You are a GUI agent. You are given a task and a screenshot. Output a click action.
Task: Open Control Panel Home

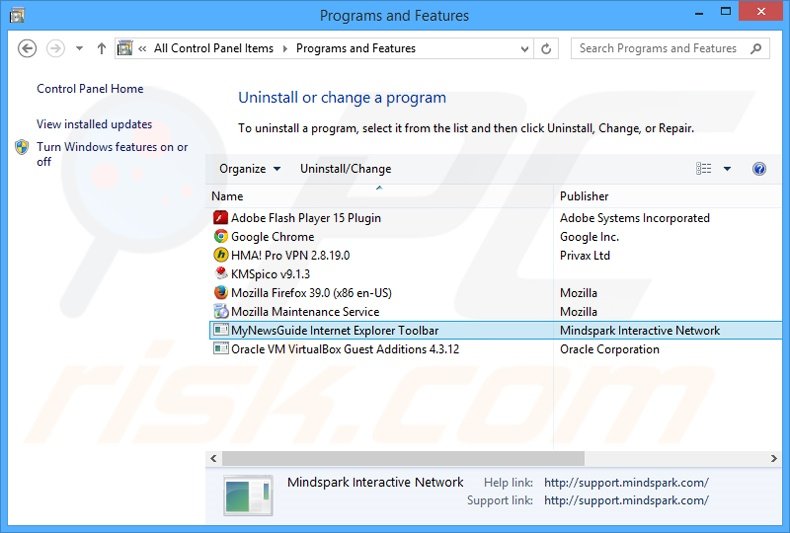coord(90,89)
